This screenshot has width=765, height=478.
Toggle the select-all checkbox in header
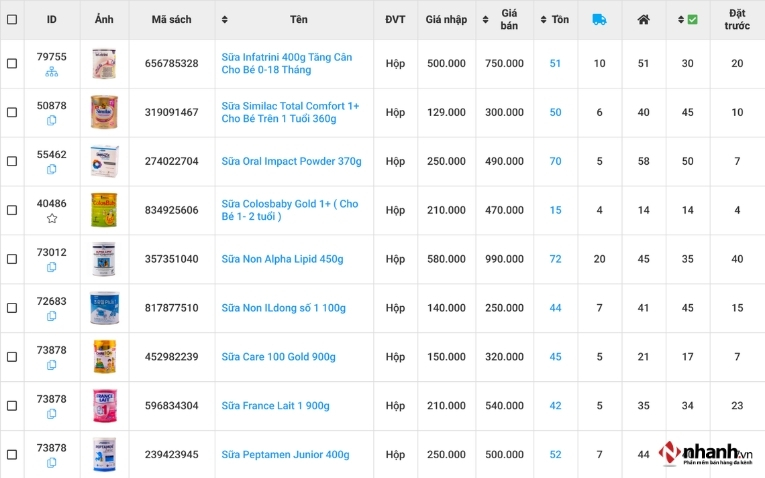coord(12,20)
